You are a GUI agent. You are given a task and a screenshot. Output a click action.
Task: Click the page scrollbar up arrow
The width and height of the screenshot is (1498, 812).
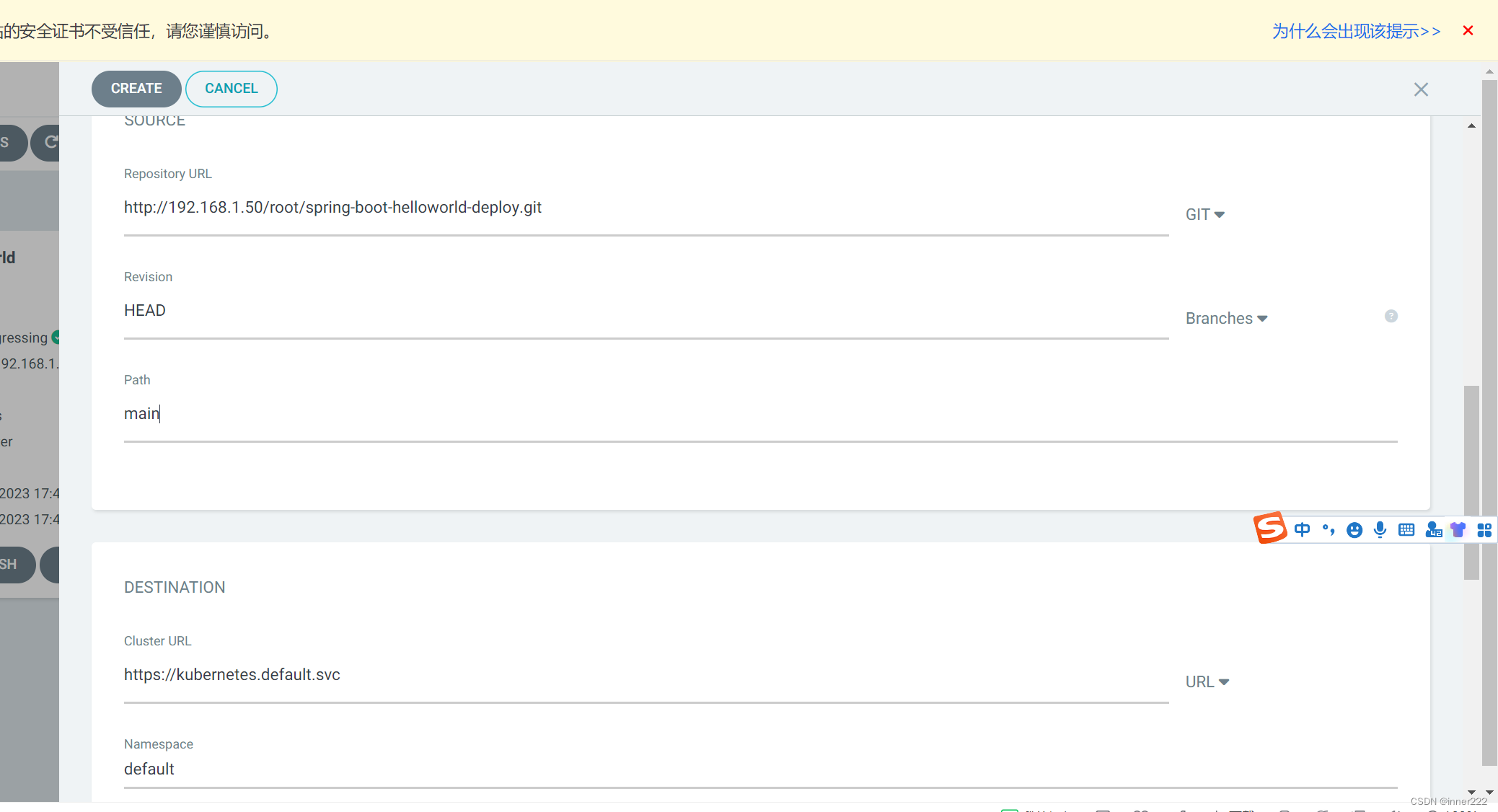[1489, 71]
